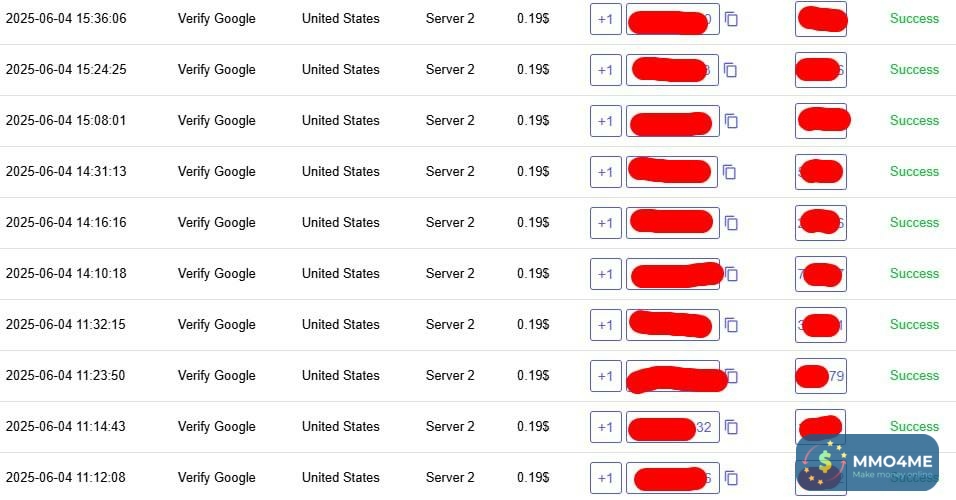Click the +1 button in 14:31:13 row

605,172
